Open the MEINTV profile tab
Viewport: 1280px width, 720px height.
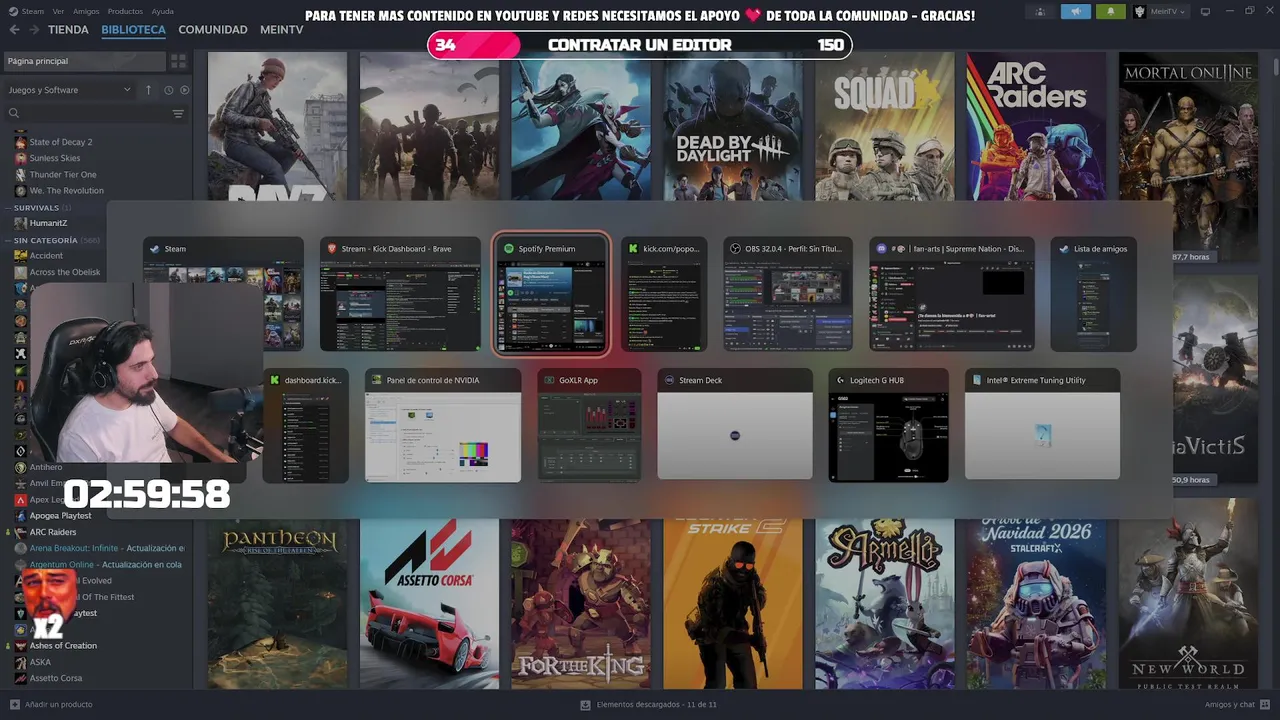point(281,30)
